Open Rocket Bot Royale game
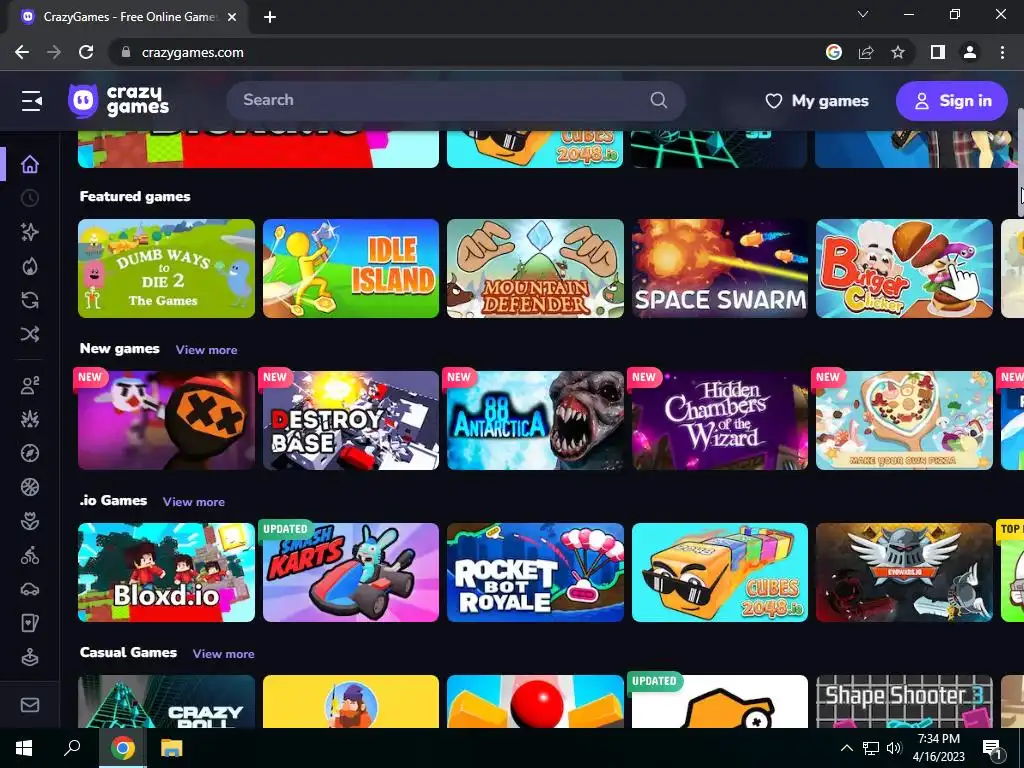1024x768 pixels. click(536, 572)
